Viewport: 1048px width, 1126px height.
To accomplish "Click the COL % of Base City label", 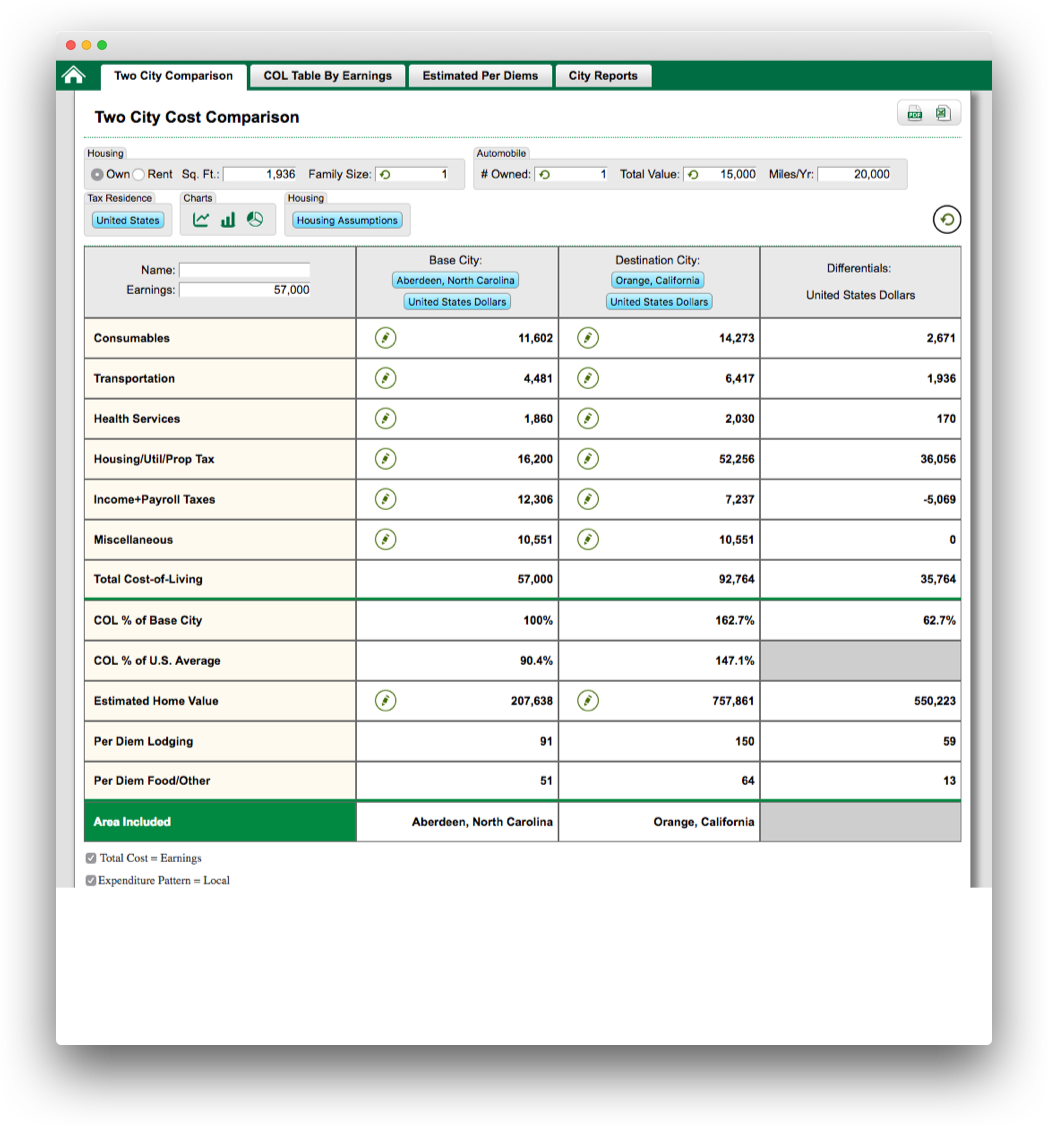I will coord(148,620).
